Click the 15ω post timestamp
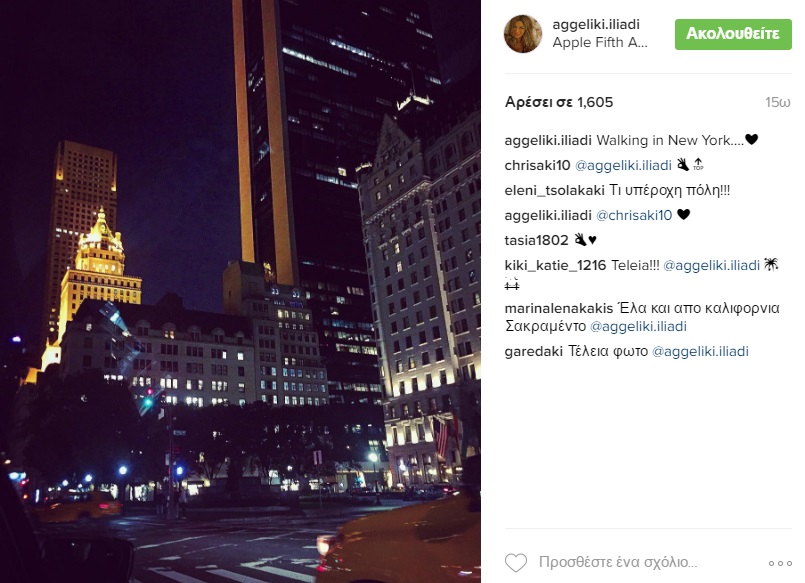The width and height of the screenshot is (805, 583). 778,102
